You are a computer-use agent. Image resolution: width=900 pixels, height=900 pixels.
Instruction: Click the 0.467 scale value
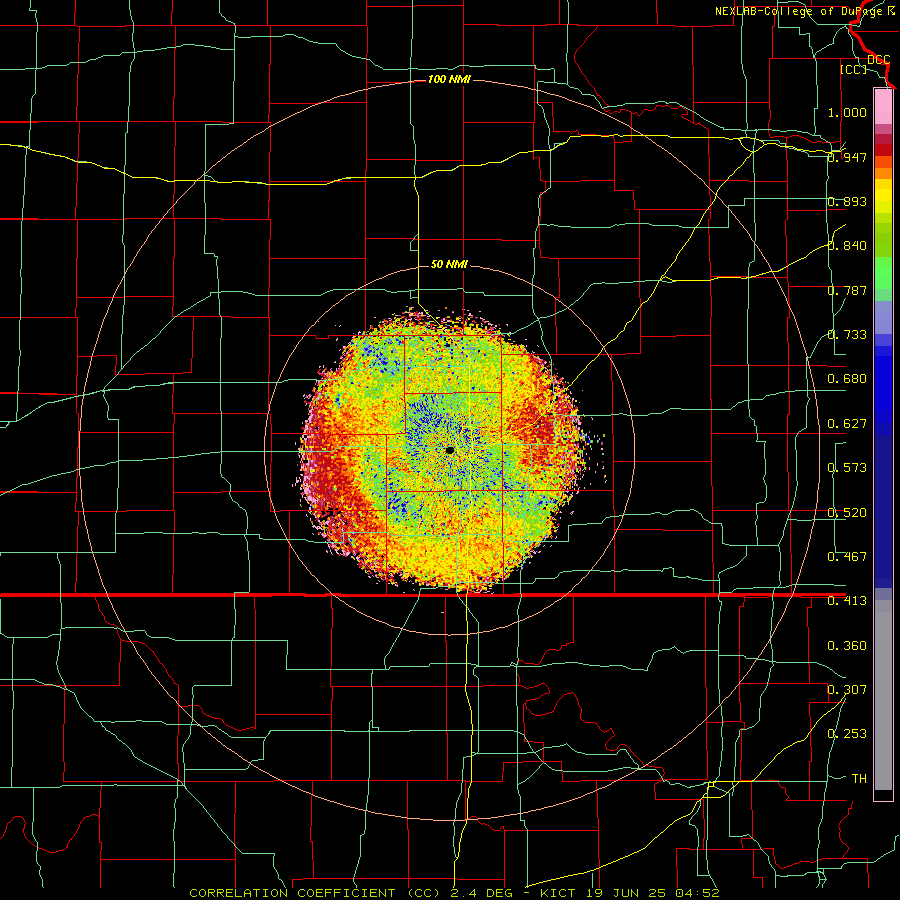pos(847,557)
